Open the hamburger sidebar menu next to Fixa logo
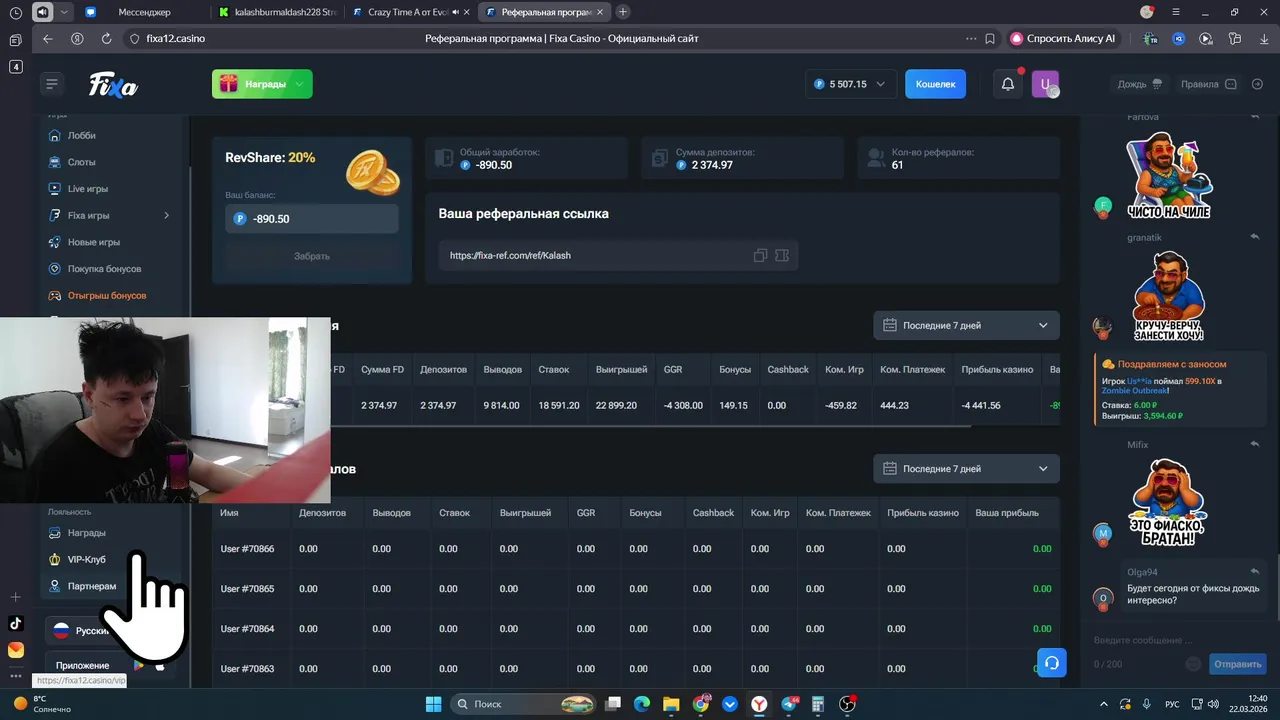 click(52, 84)
